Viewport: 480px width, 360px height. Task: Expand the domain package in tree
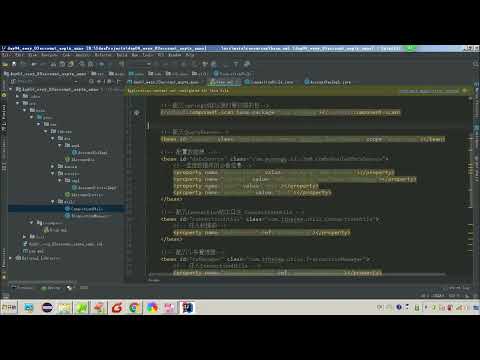[x=53, y=166]
